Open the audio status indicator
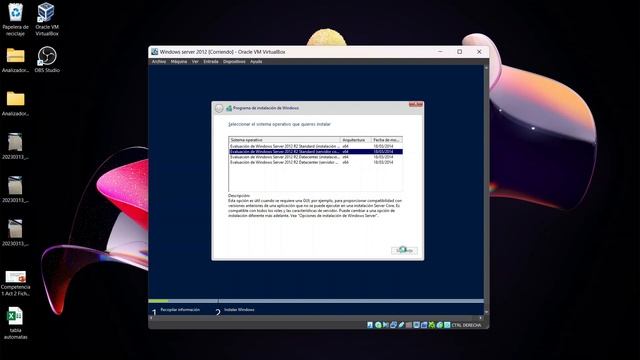640x360 pixels. (386, 325)
